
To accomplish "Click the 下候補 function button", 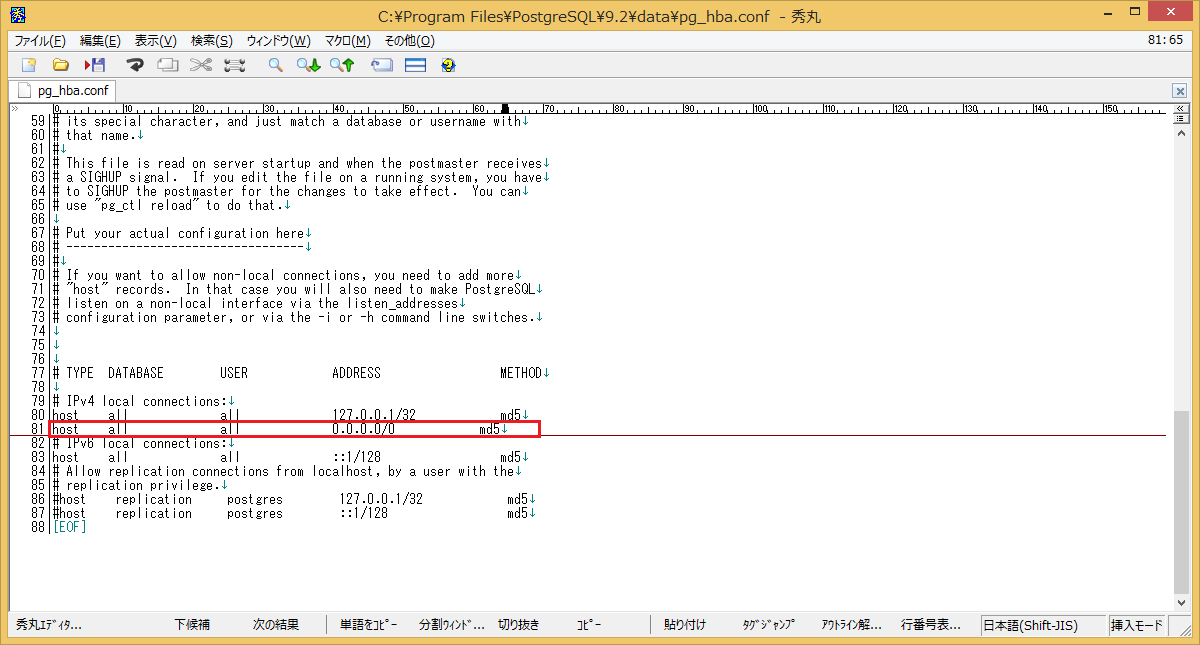I will [192, 625].
